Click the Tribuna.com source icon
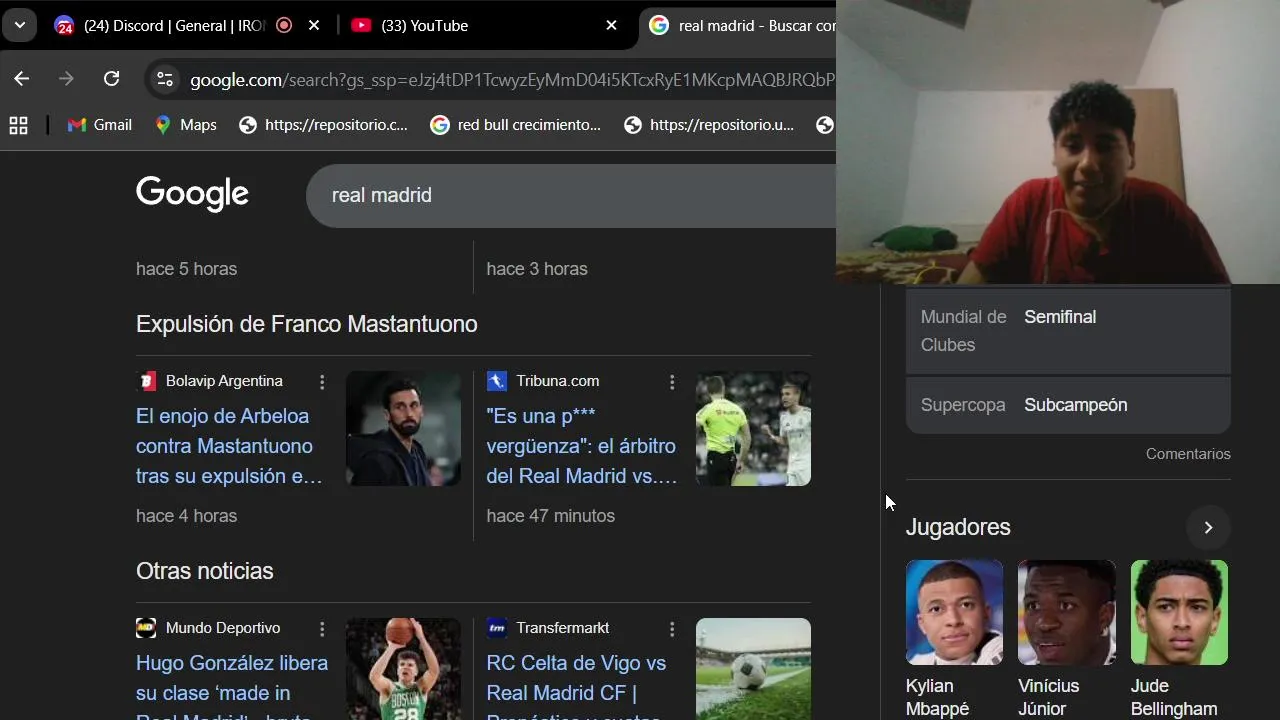This screenshot has width=1280, height=720. 496,381
